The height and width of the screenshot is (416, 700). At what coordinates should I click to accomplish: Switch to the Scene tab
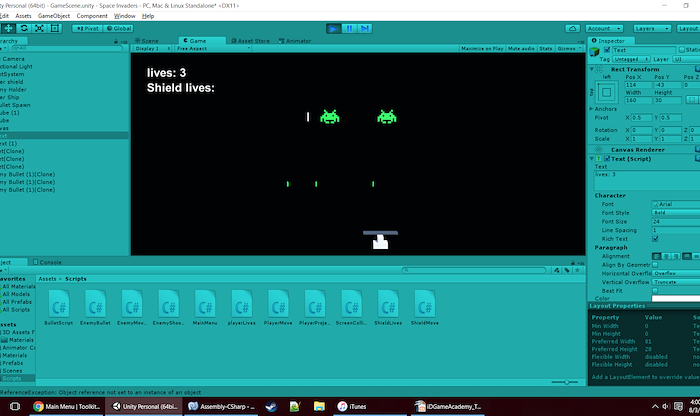point(147,41)
